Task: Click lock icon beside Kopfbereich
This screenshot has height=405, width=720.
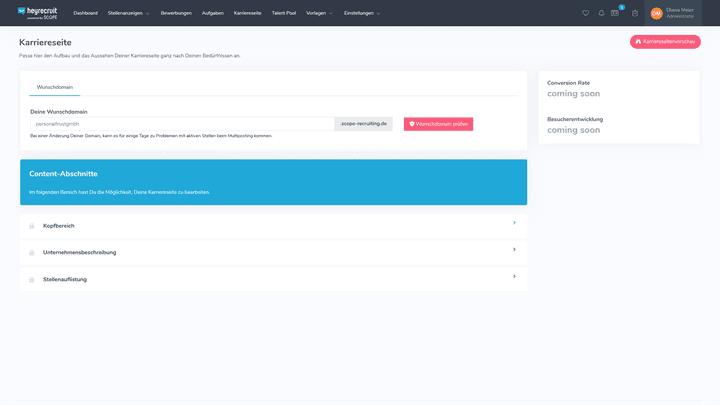Action: (32, 226)
